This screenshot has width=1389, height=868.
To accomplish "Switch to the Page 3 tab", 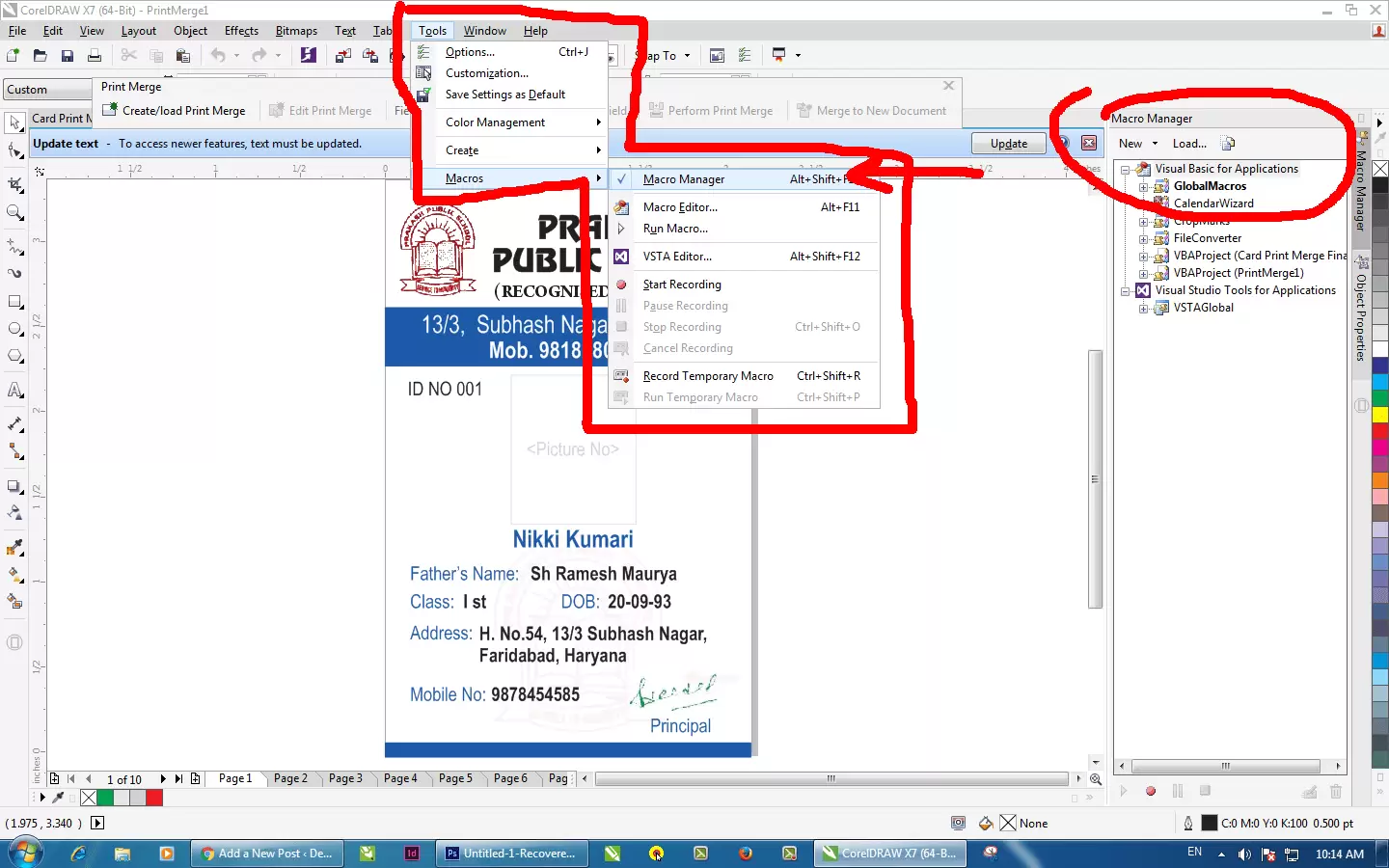I will pos(345,778).
